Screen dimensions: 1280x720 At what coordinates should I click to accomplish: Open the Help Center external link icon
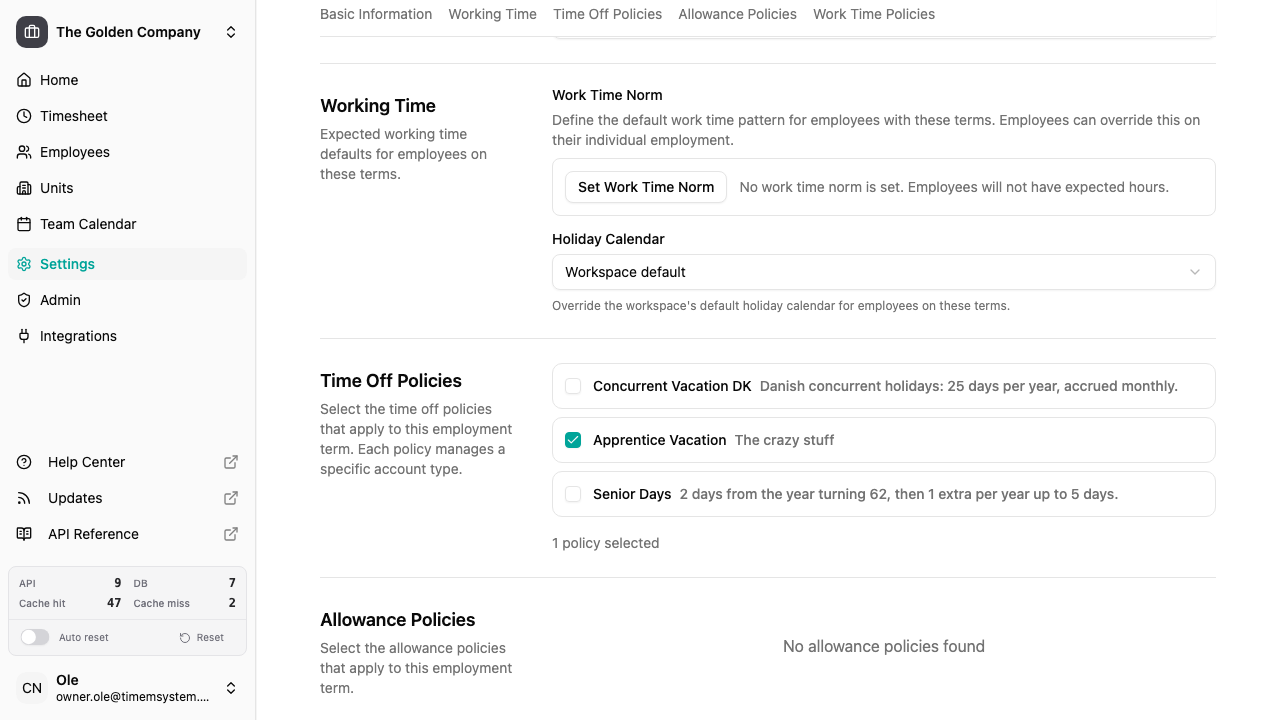point(230,461)
